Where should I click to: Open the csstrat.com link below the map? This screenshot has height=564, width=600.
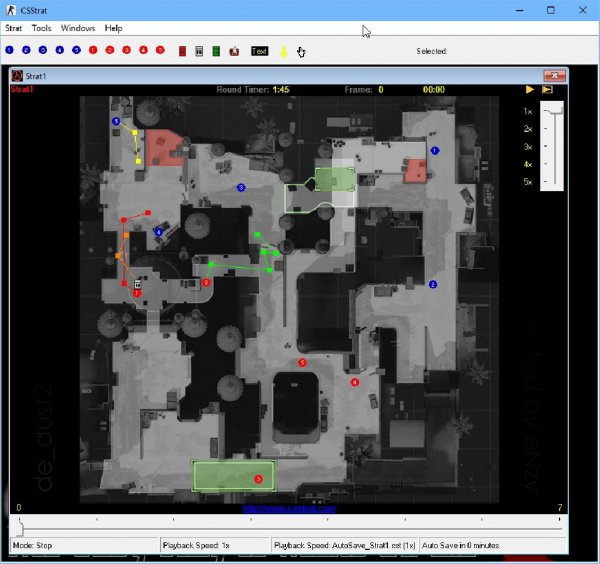tap(289, 509)
